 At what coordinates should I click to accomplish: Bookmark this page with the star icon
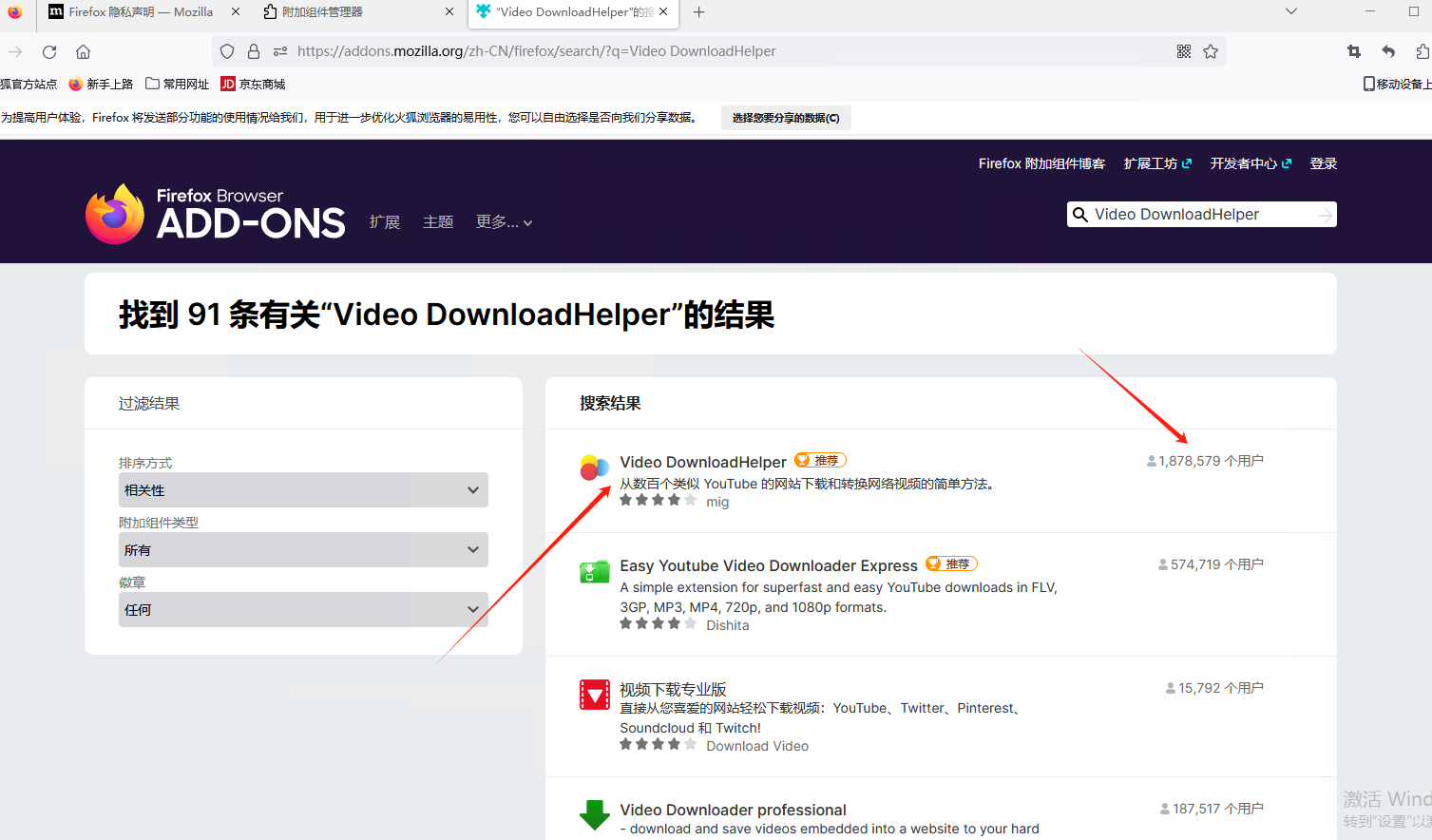coord(1211,51)
